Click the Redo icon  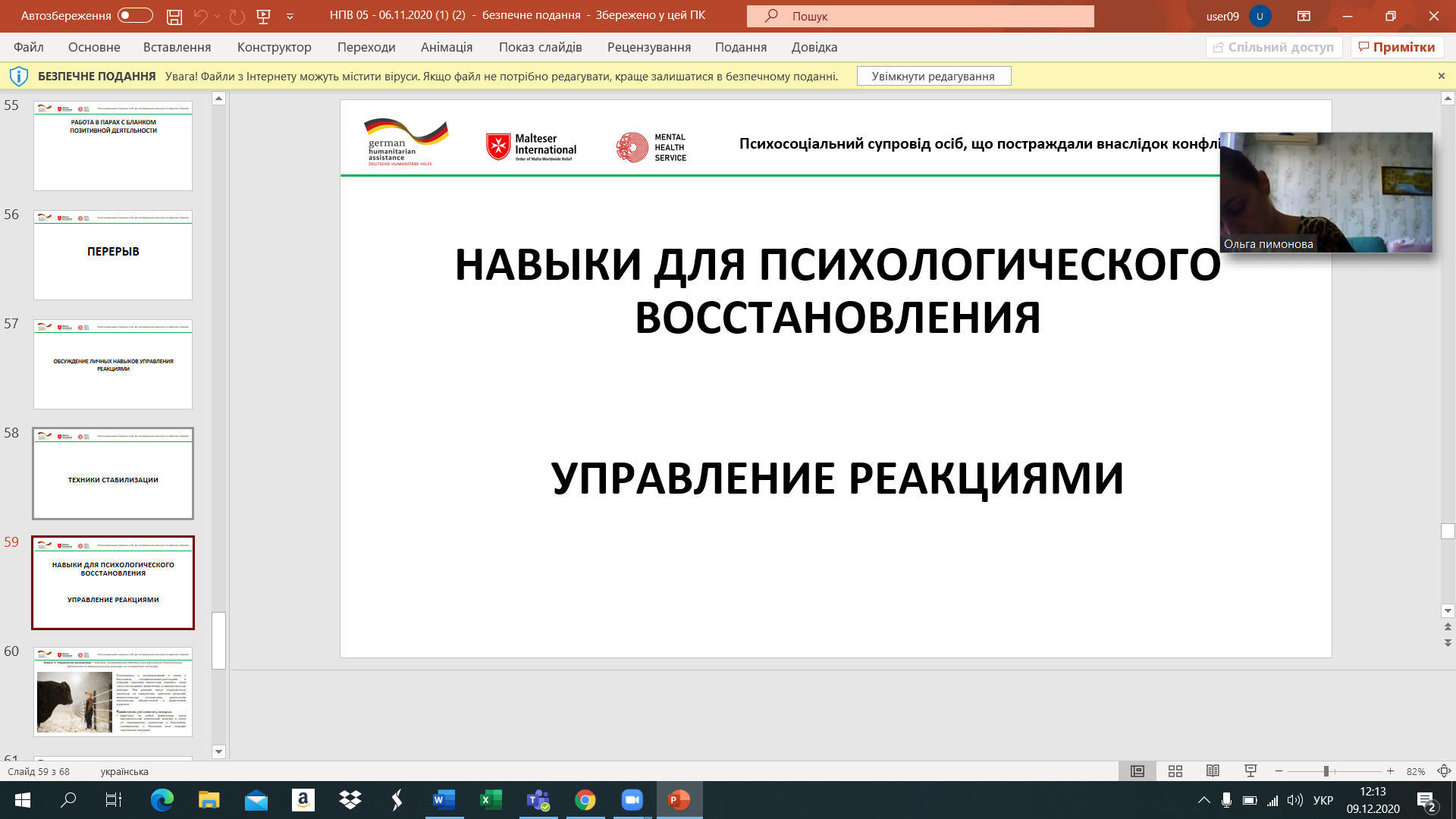tap(237, 16)
